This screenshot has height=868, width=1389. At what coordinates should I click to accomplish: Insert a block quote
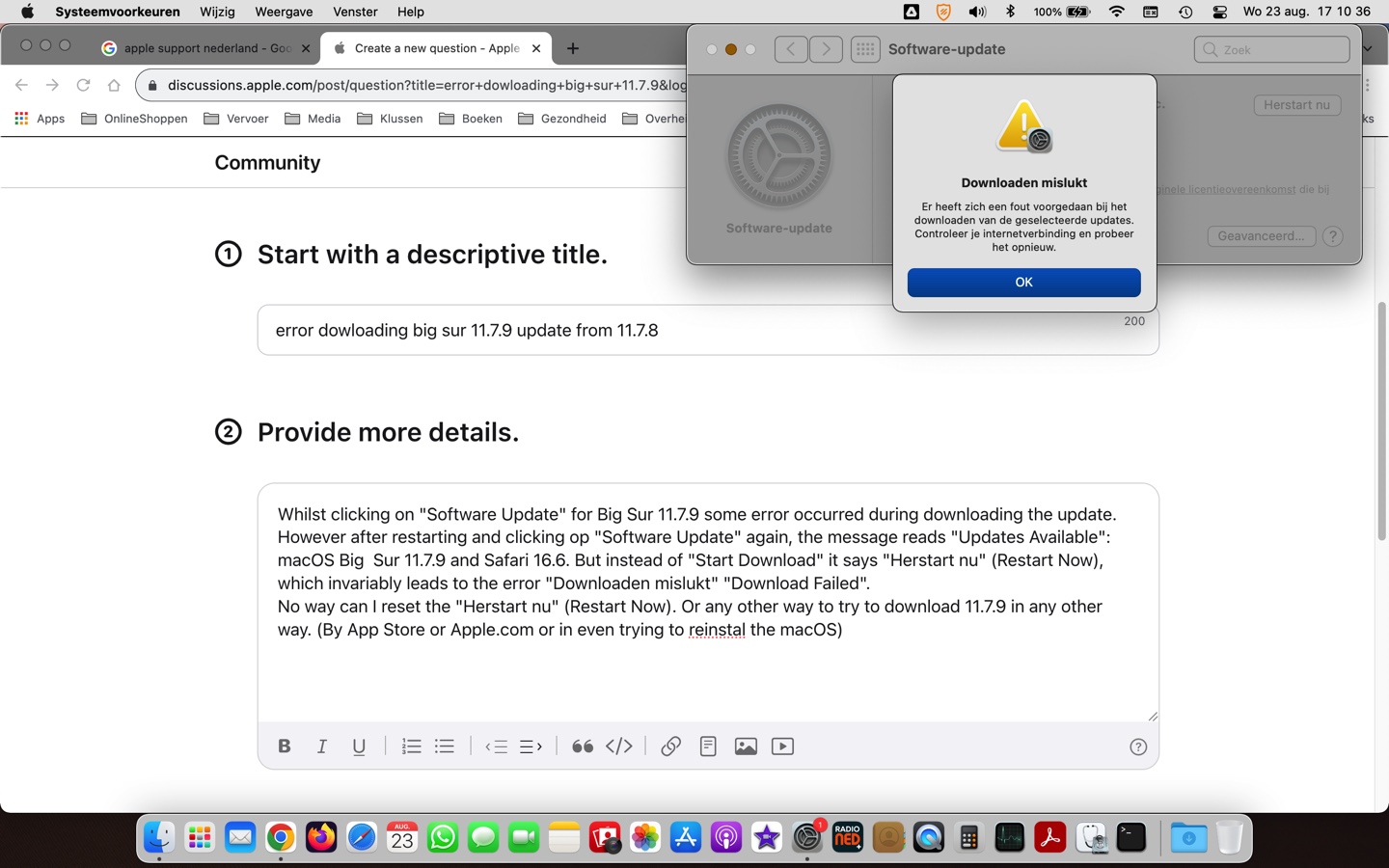[x=583, y=746]
